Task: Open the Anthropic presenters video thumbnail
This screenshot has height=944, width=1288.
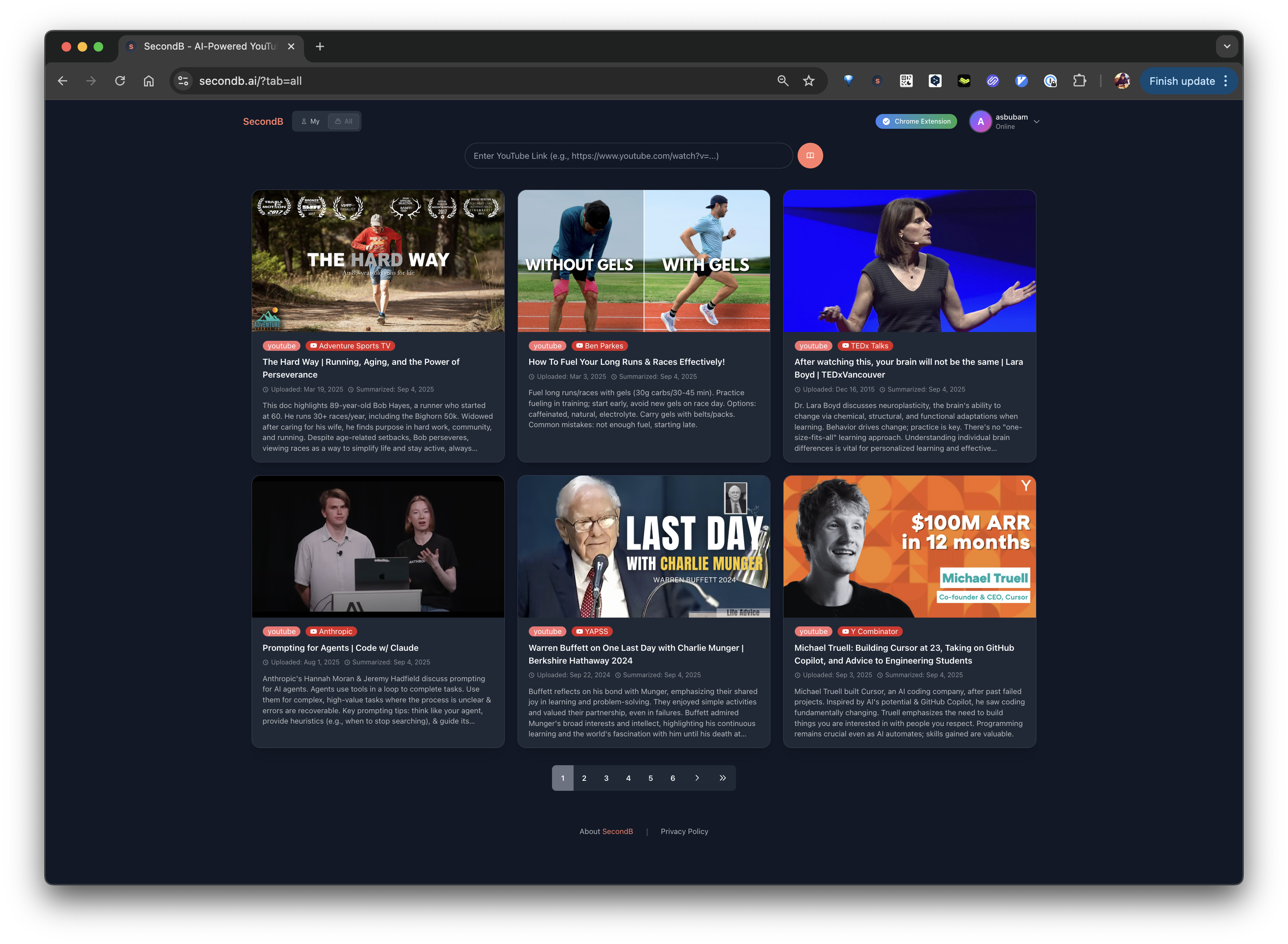Action: tap(378, 546)
